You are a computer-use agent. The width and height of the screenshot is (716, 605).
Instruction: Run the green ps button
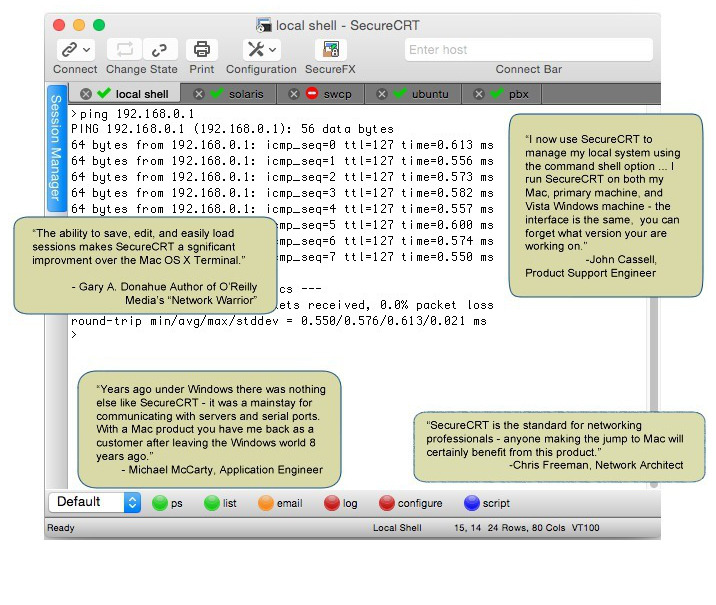click(160, 503)
